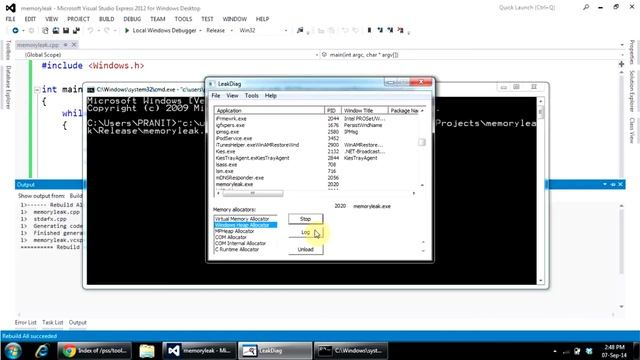Close memoryleak.cpp editor tab

pos(74,45)
